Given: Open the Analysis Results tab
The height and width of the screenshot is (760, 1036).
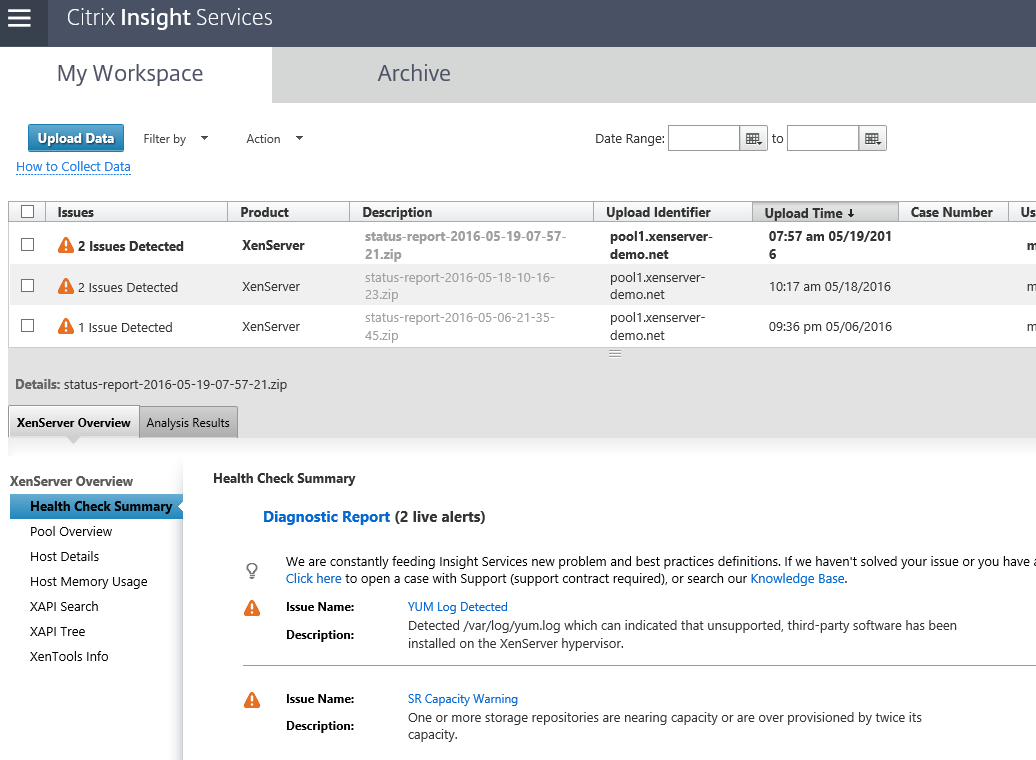Looking at the screenshot, I should tap(188, 423).
